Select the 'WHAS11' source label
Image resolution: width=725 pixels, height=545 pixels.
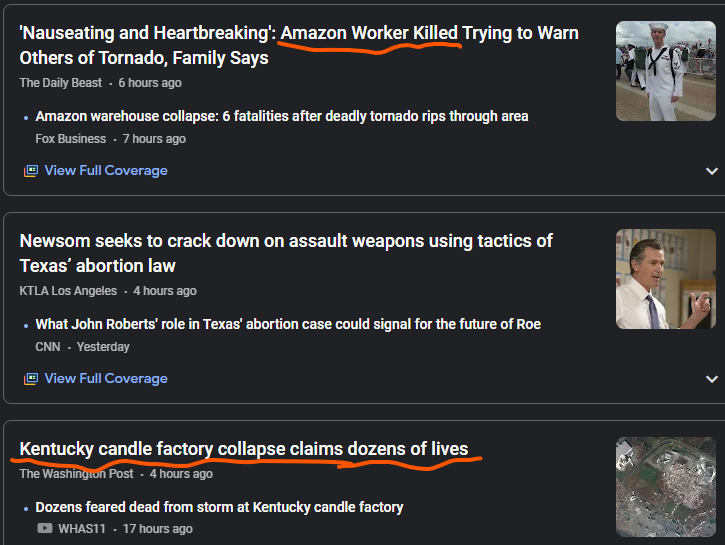(x=82, y=528)
